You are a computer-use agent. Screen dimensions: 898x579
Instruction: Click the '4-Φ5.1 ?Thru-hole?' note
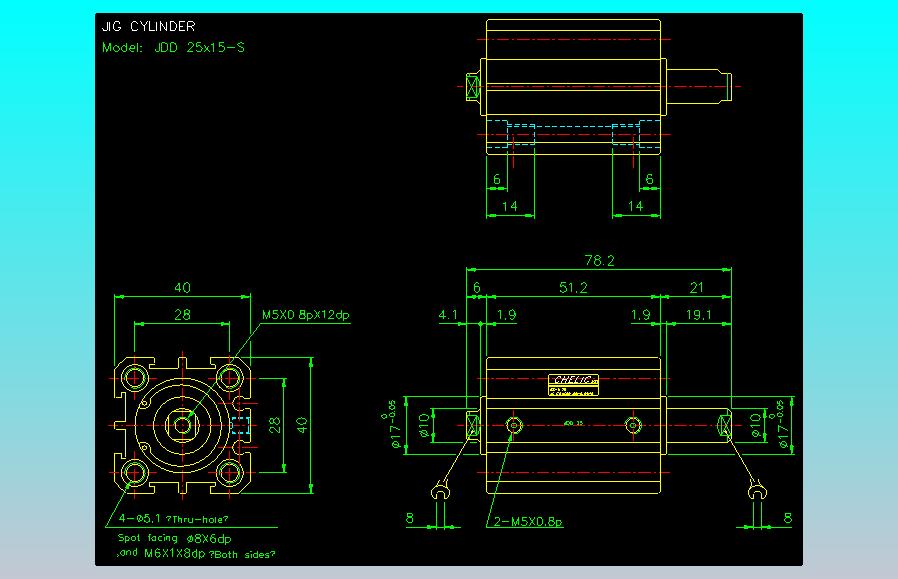[174, 519]
